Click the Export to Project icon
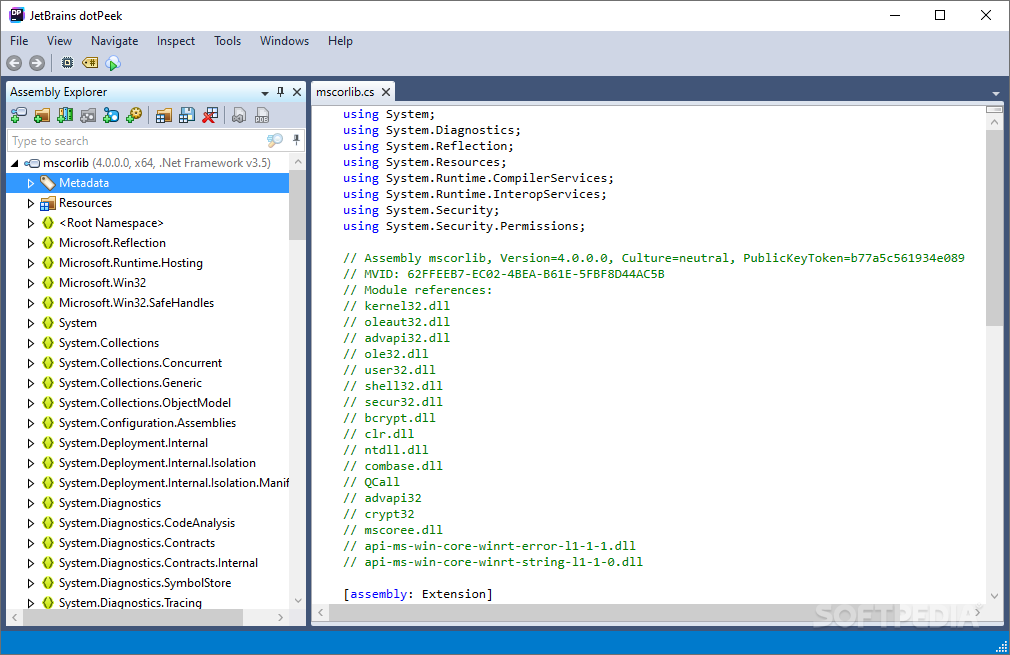Viewport: 1010px width, 655px height. click(239, 115)
